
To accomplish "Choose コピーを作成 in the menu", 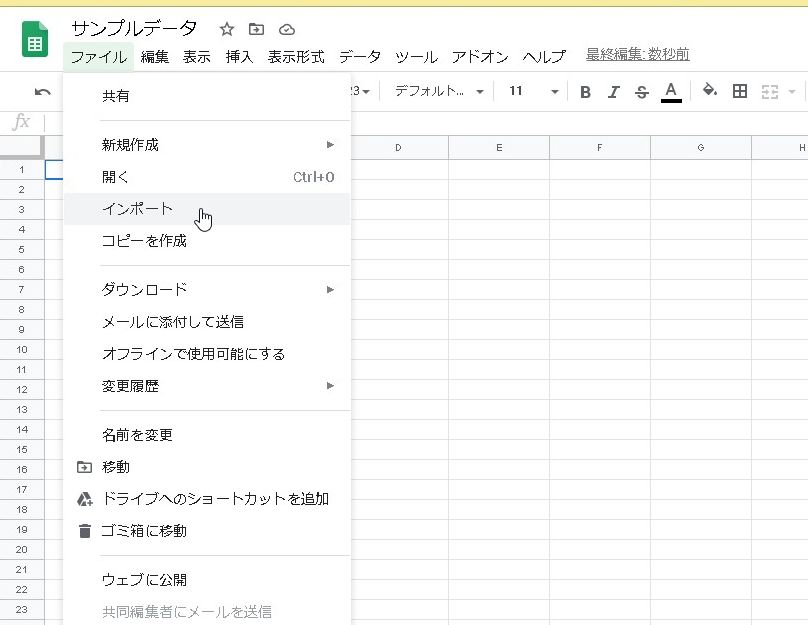I will click(144, 241).
